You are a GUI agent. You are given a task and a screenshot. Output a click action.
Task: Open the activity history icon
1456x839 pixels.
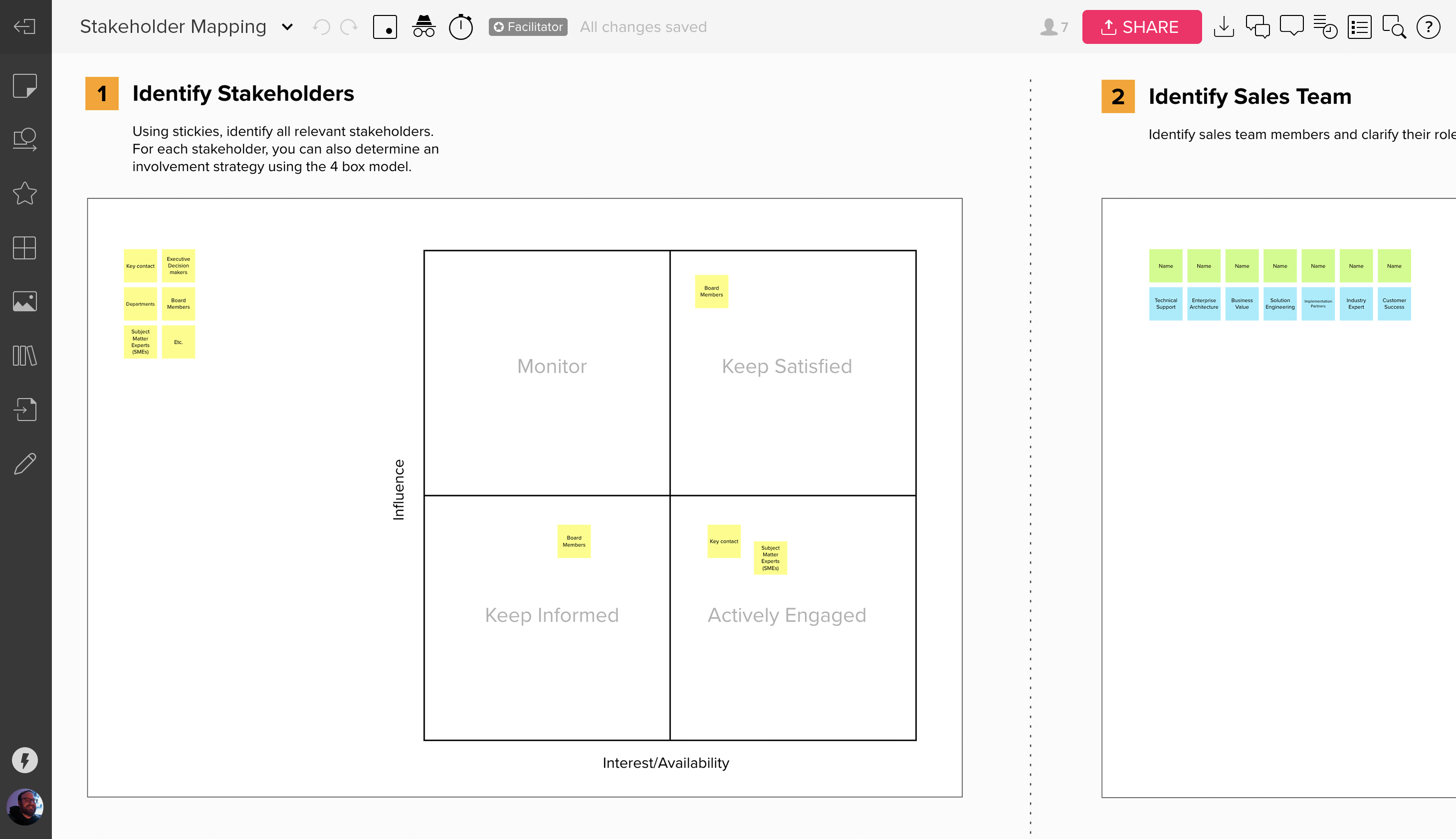[x=1325, y=27]
